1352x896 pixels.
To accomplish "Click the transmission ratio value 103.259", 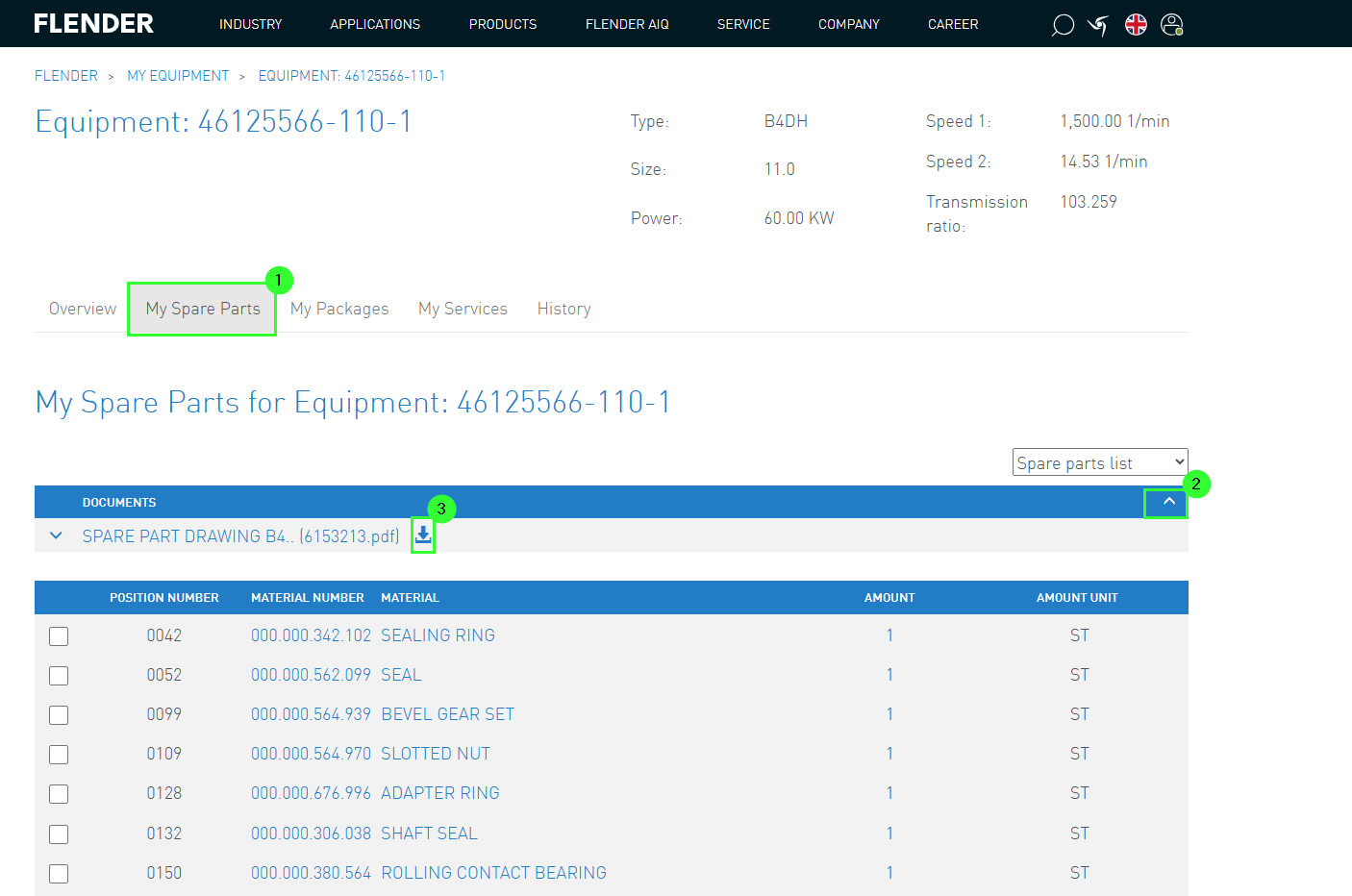I will pos(1089,202).
